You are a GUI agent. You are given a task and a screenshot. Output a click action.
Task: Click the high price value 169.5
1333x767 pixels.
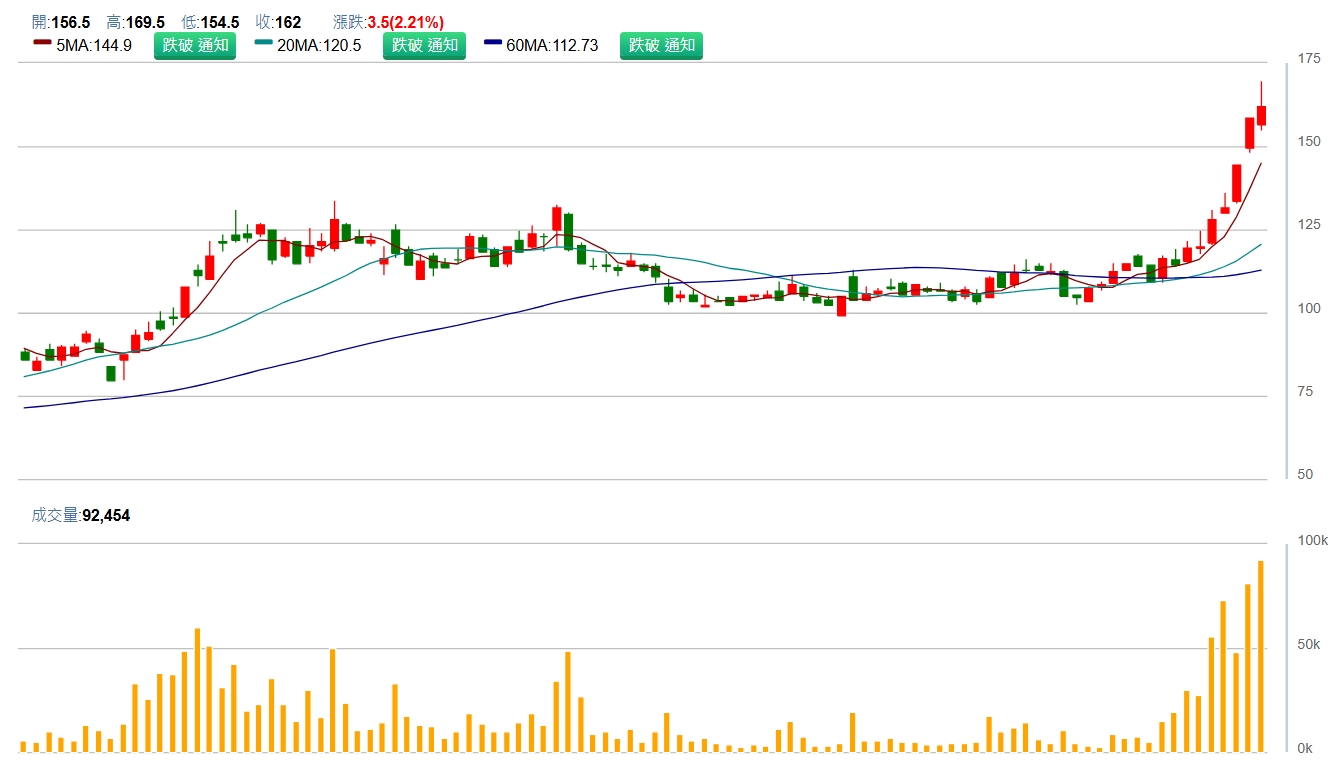[145, 22]
